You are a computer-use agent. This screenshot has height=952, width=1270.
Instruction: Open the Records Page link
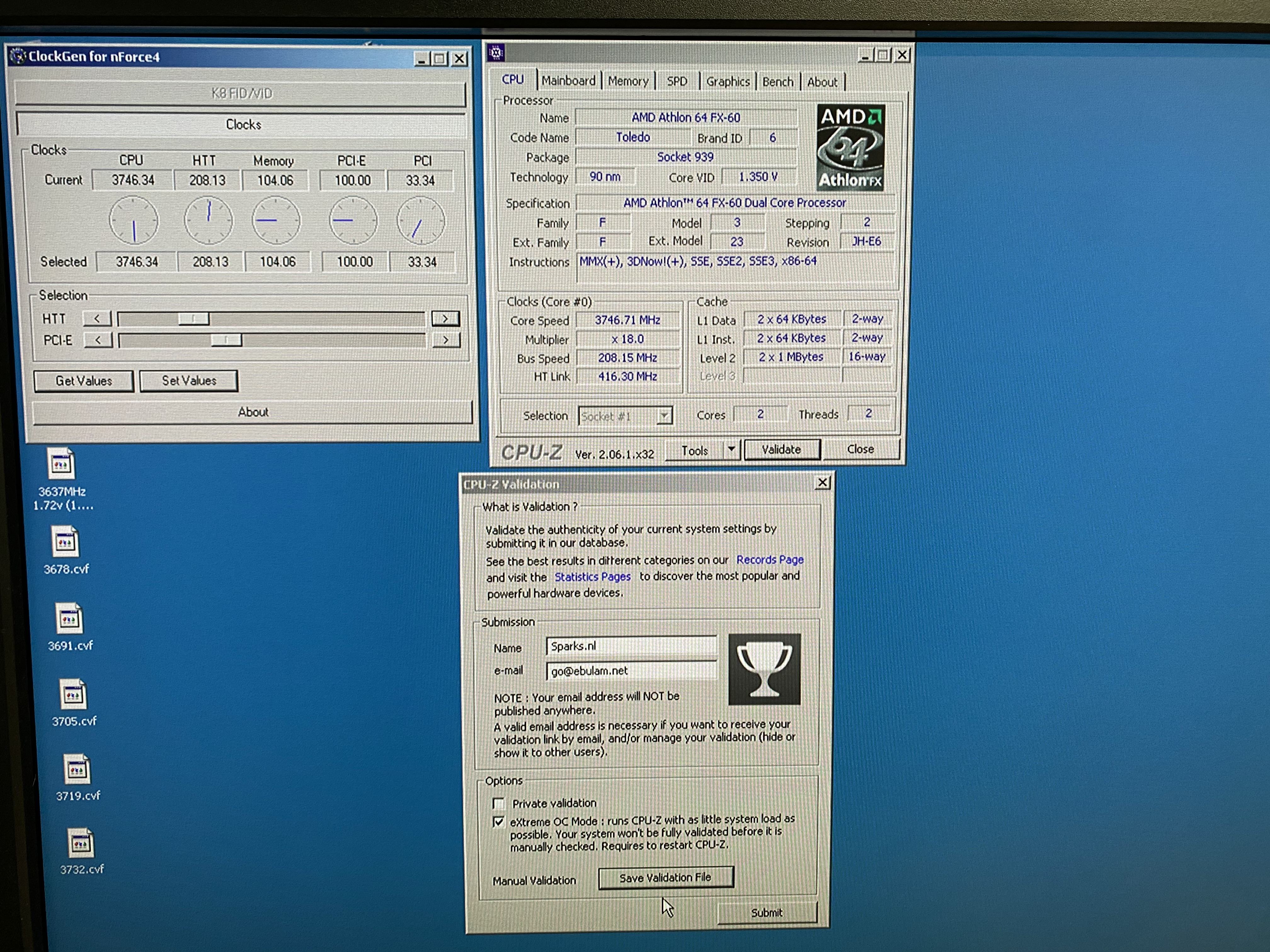tap(770, 559)
